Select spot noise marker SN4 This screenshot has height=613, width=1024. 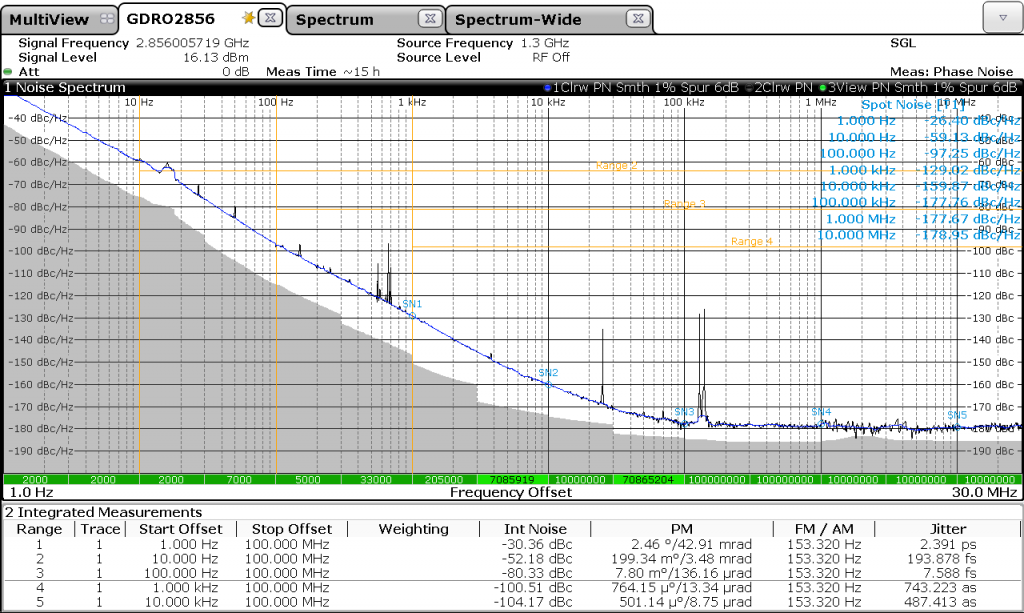click(x=821, y=412)
